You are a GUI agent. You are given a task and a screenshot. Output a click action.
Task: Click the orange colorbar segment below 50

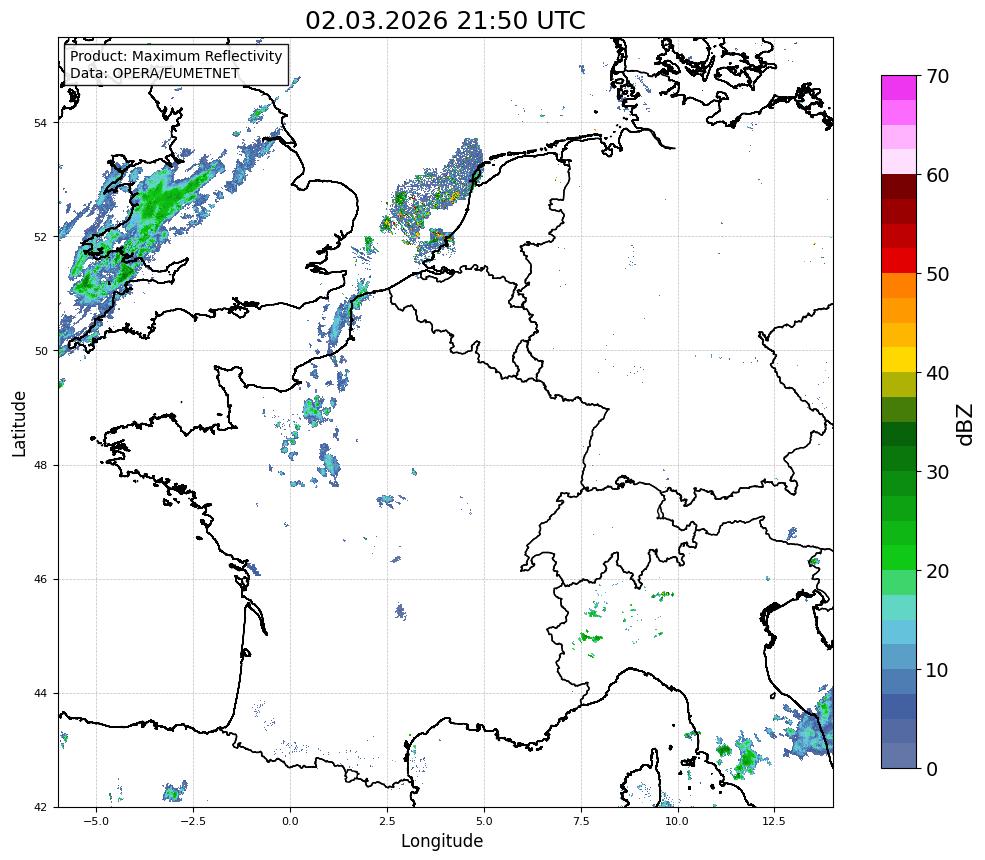click(x=899, y=286)
